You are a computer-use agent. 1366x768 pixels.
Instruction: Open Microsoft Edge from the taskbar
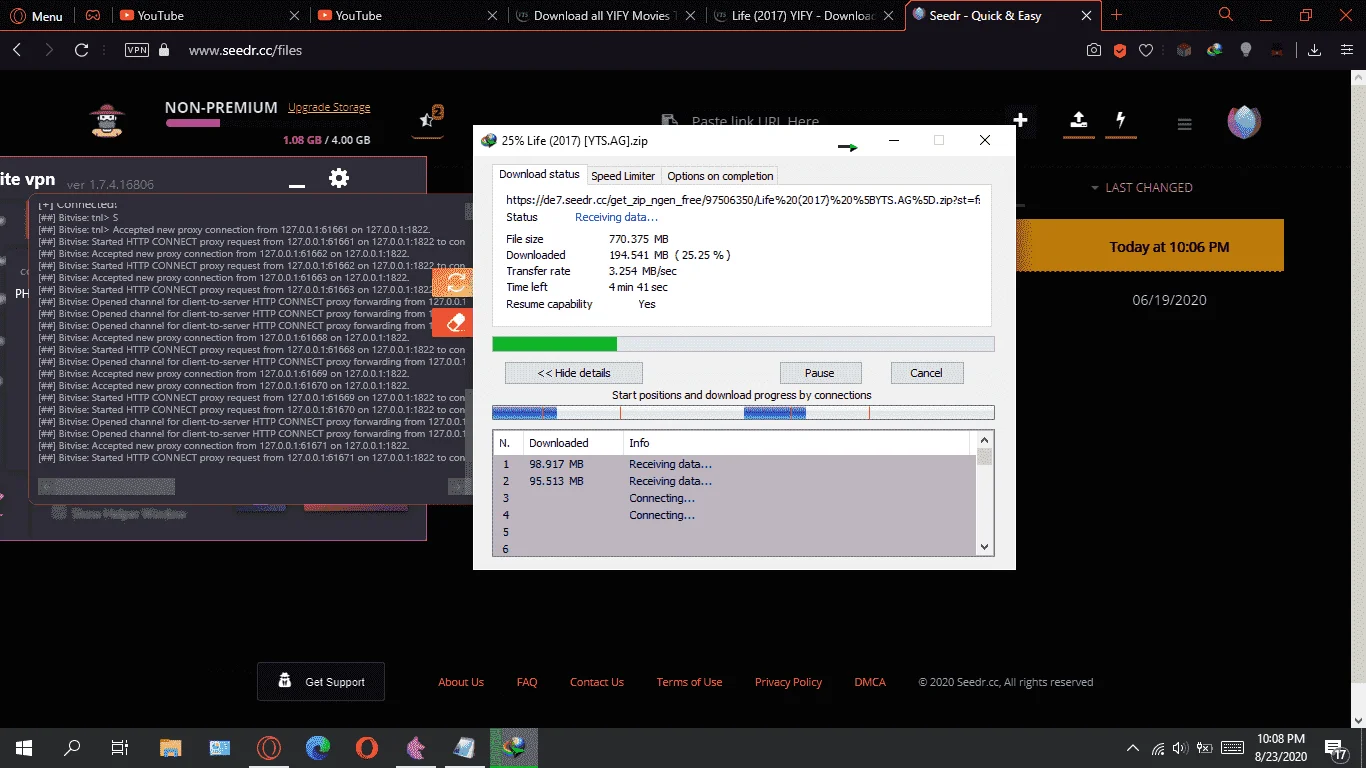tap(318, 747)
